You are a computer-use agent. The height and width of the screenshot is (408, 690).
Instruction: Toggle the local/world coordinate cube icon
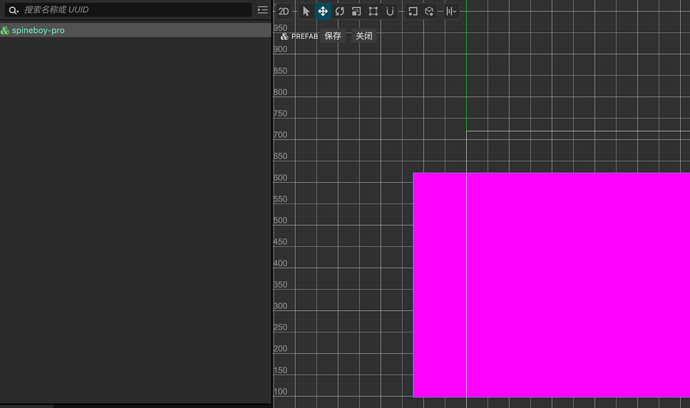pos(429,11)
